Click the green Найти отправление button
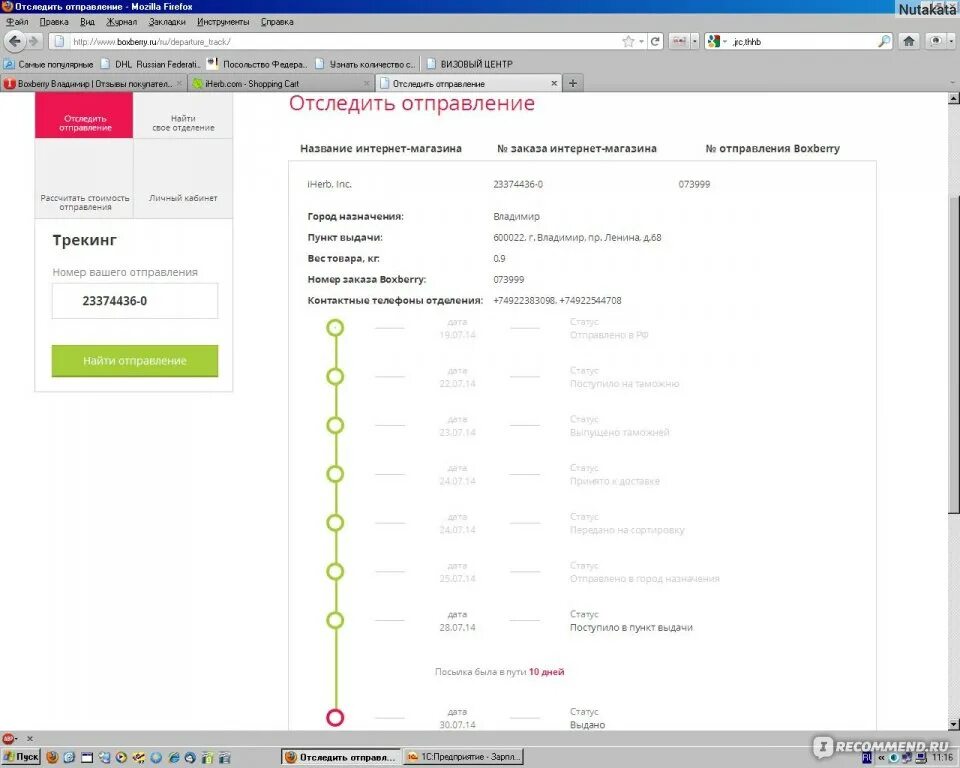 point(135,361)
